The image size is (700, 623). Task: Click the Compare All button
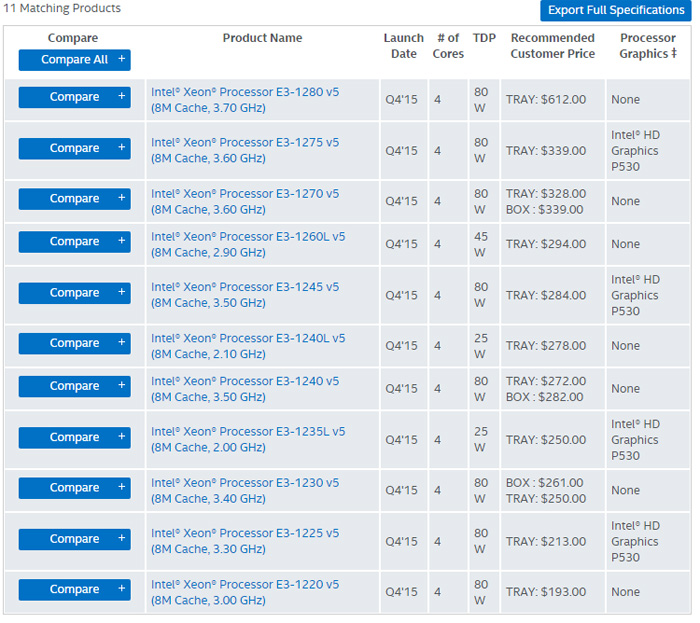[75, 60]
